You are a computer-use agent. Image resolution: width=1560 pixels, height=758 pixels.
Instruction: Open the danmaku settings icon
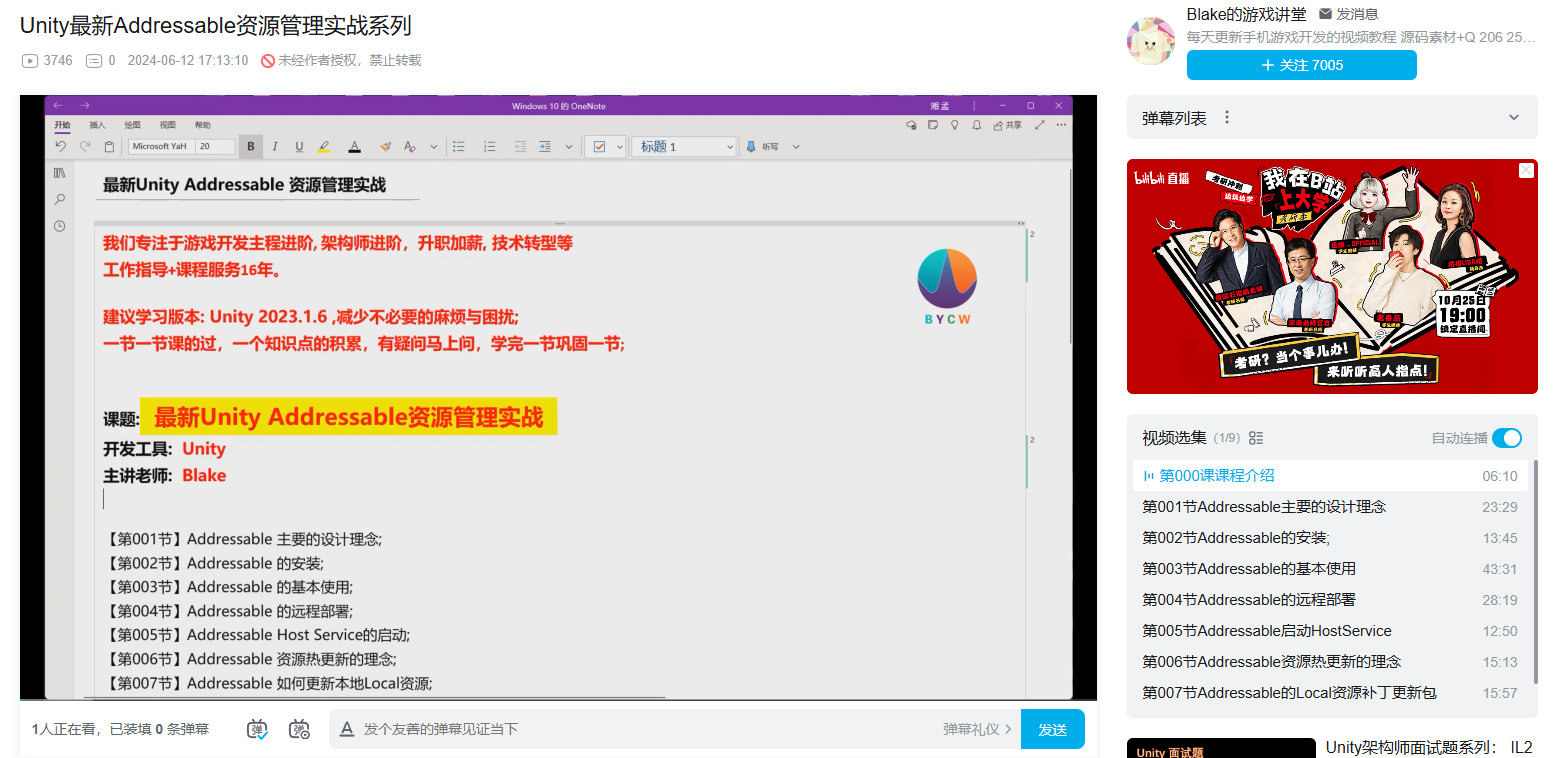click(x=299, y=729)
